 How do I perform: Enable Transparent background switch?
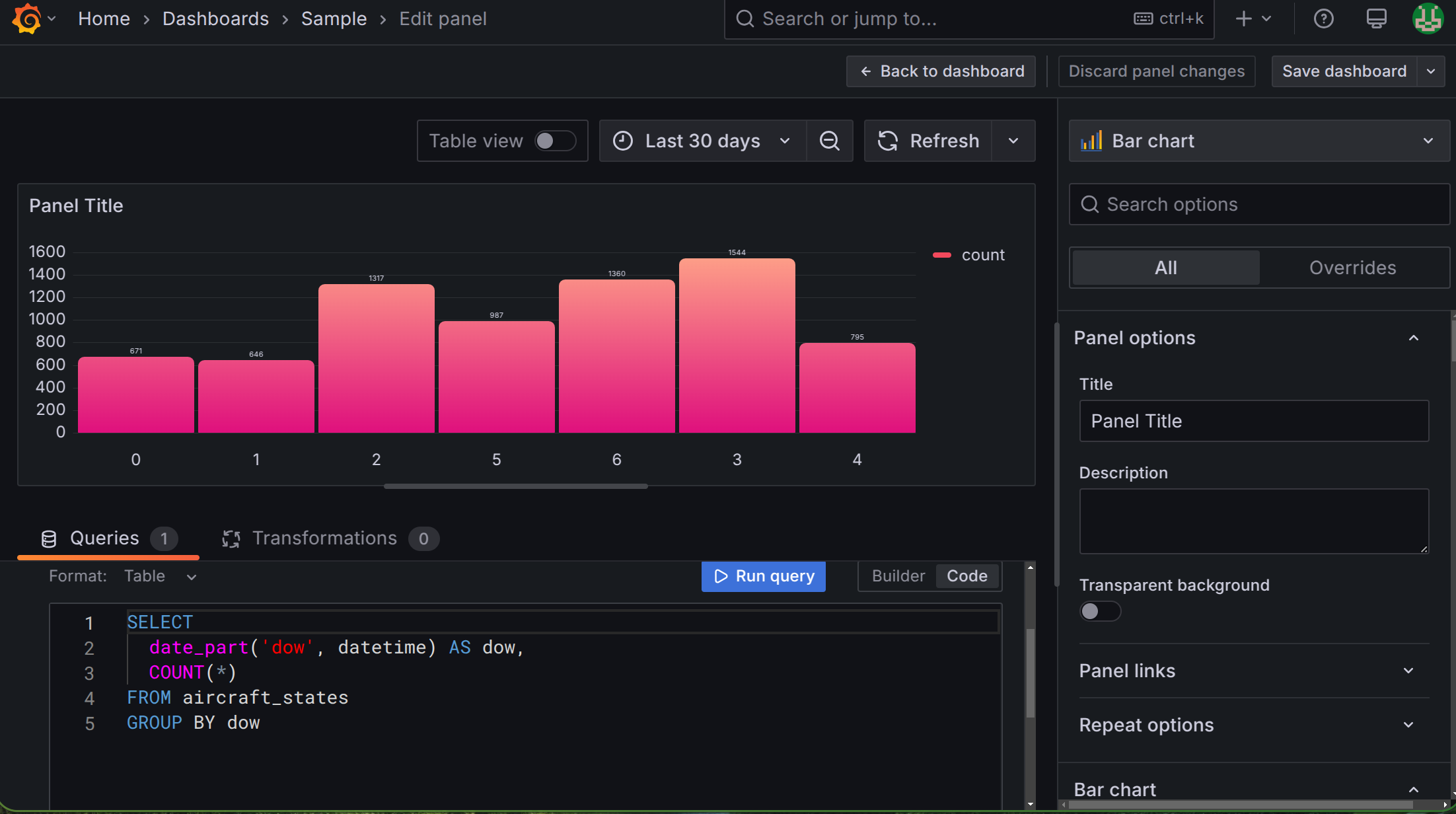tap(1100, 611)
